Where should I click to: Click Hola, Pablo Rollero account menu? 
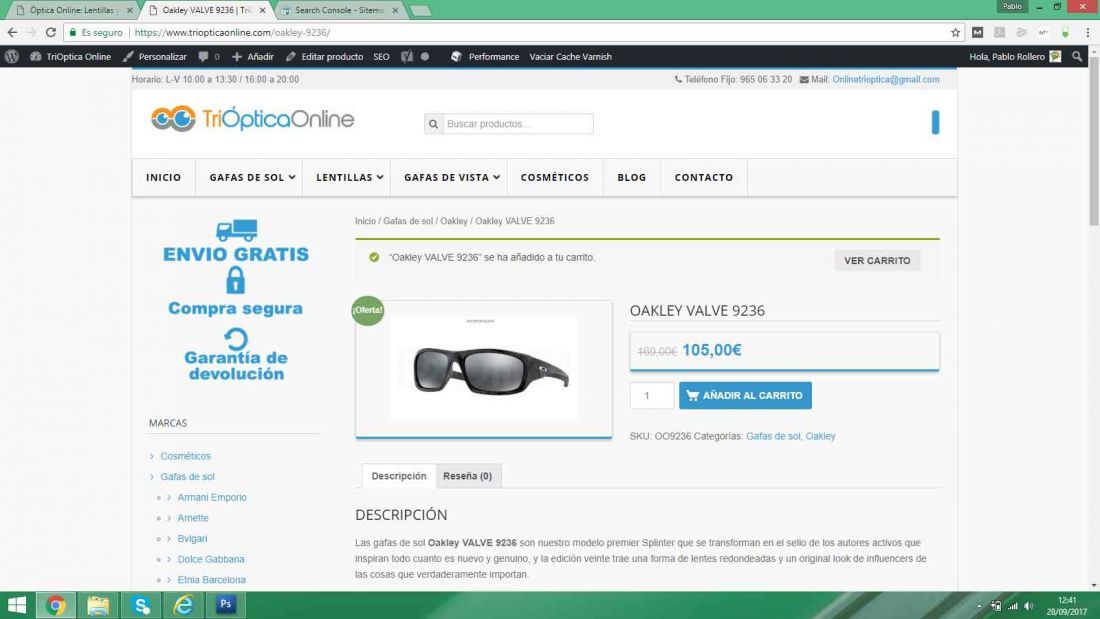pyautogui.click(x=1014, y=57)
